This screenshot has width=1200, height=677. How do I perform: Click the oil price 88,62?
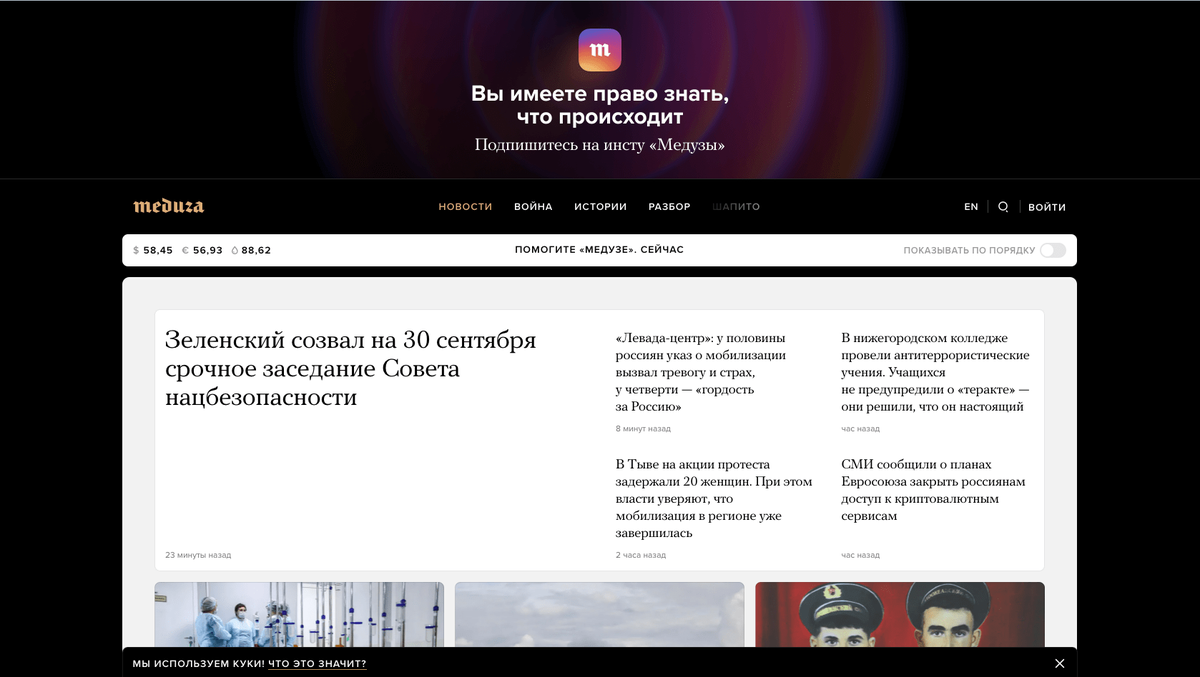[x=251, y=250]
